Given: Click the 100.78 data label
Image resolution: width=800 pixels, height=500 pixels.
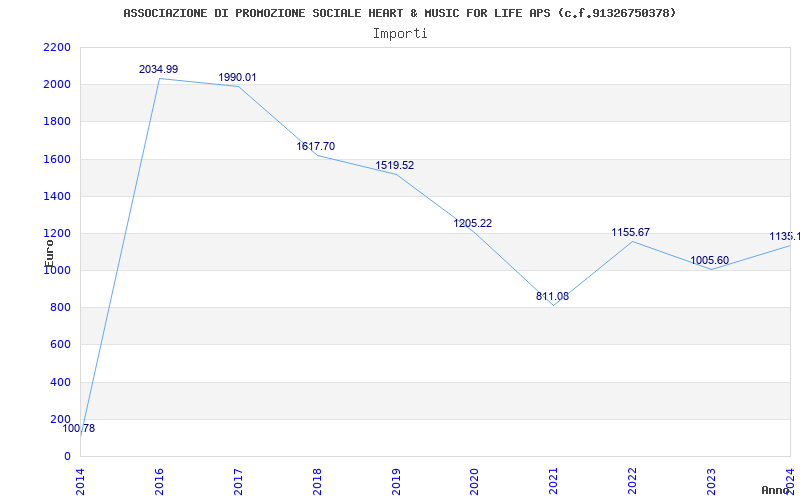Looking at the screenshot, I should 79,429.
